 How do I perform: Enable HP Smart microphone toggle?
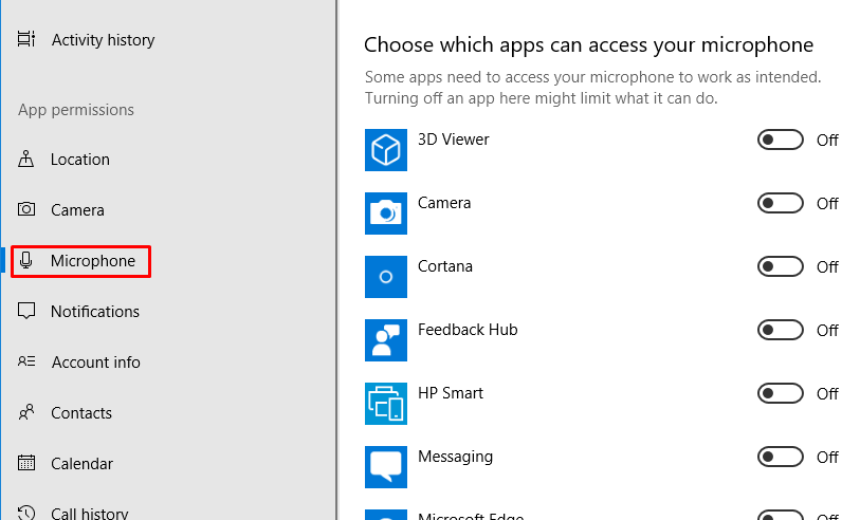tap(780, 393)
